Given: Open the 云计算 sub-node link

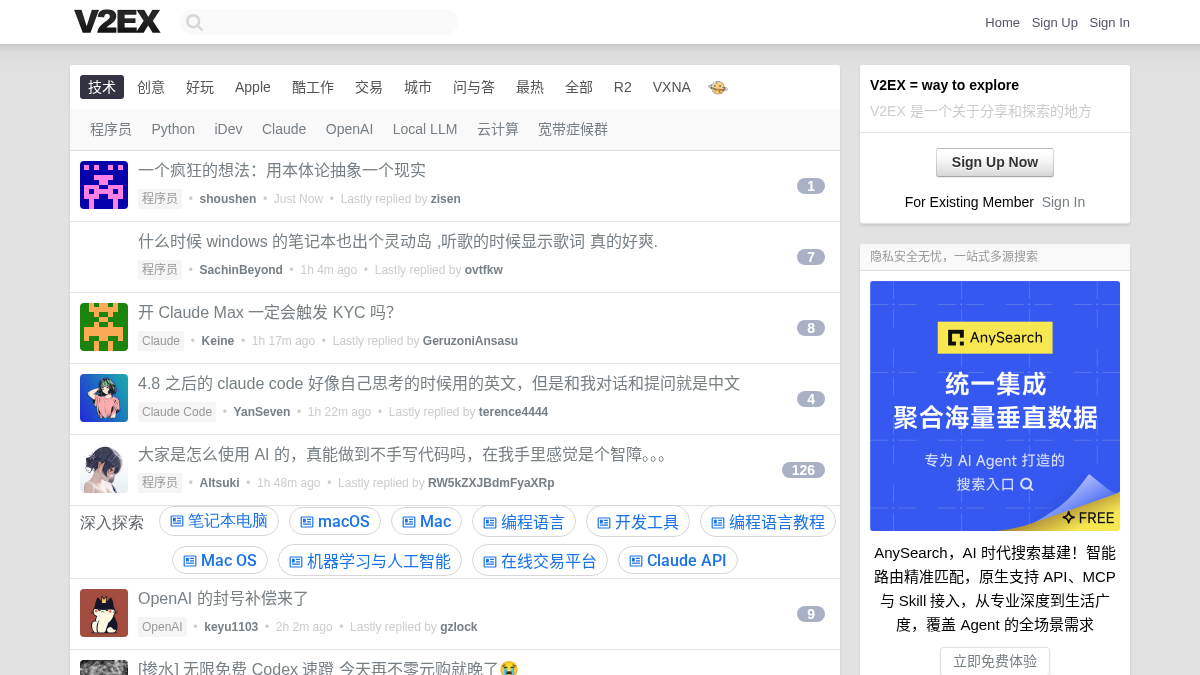Looking at the screenshot, I should tap(498, 129).
